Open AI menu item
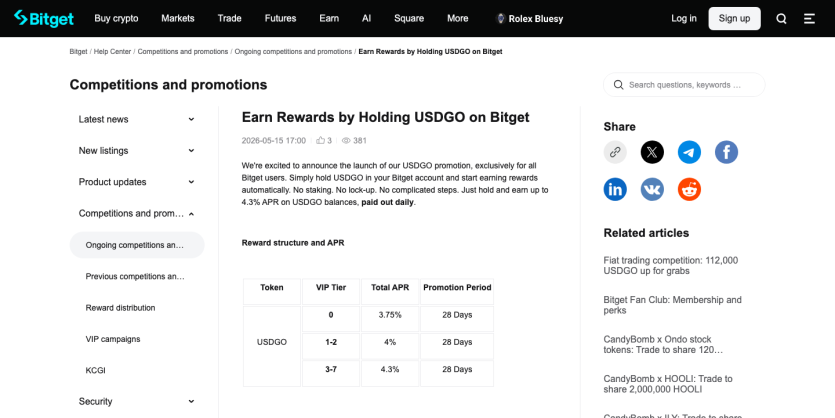 (366, 19)
